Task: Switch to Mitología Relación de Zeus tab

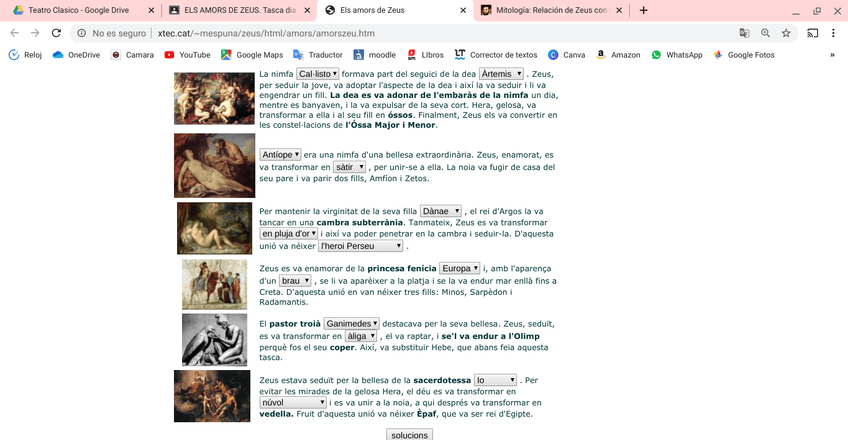Action: coord(545,10)
